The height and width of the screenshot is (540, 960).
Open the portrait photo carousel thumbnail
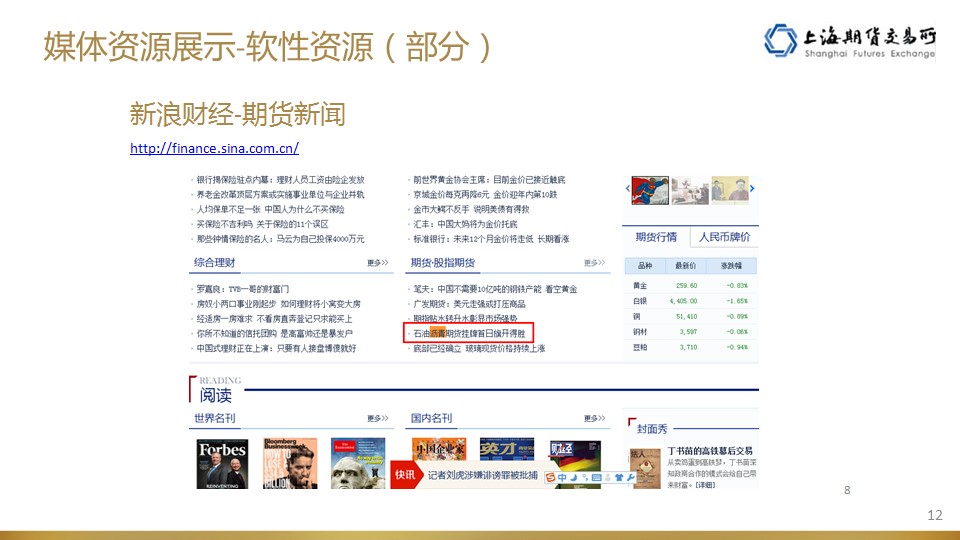click(x=730, y=190)
